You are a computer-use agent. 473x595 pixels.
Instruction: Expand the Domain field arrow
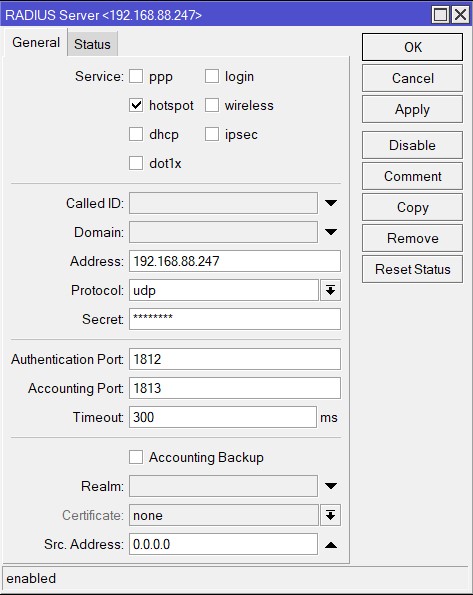(331, 232)
